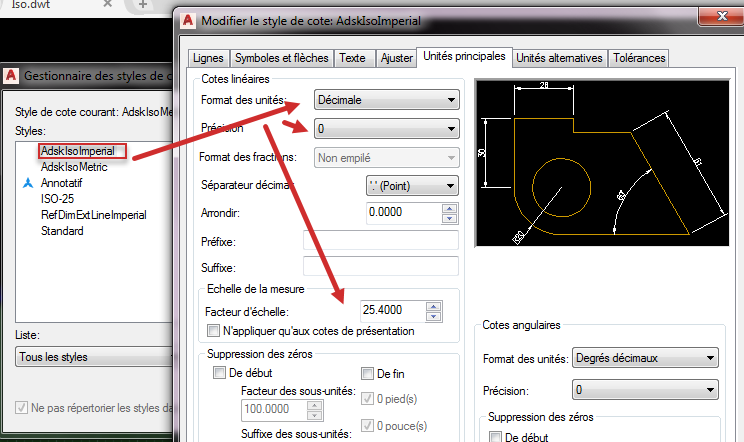Screen dimensions: 744x442
Task: Increase Facteur des sous-unités with up arrow
Action: [x=315, y=405]
